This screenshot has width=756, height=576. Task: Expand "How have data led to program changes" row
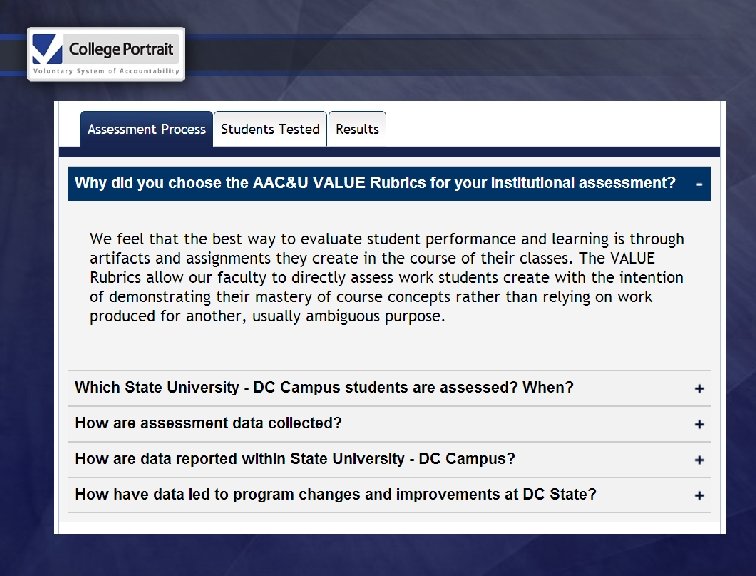click(x=335, y=494)
